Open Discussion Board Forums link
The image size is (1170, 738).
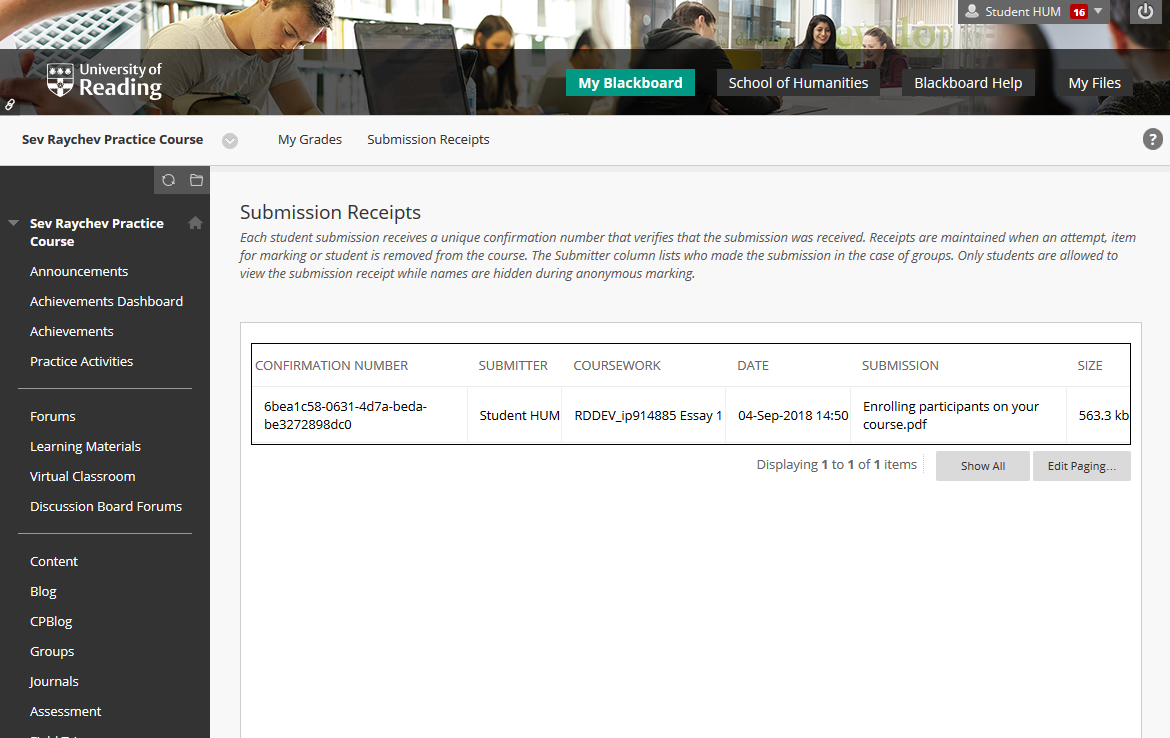(106, 506)
